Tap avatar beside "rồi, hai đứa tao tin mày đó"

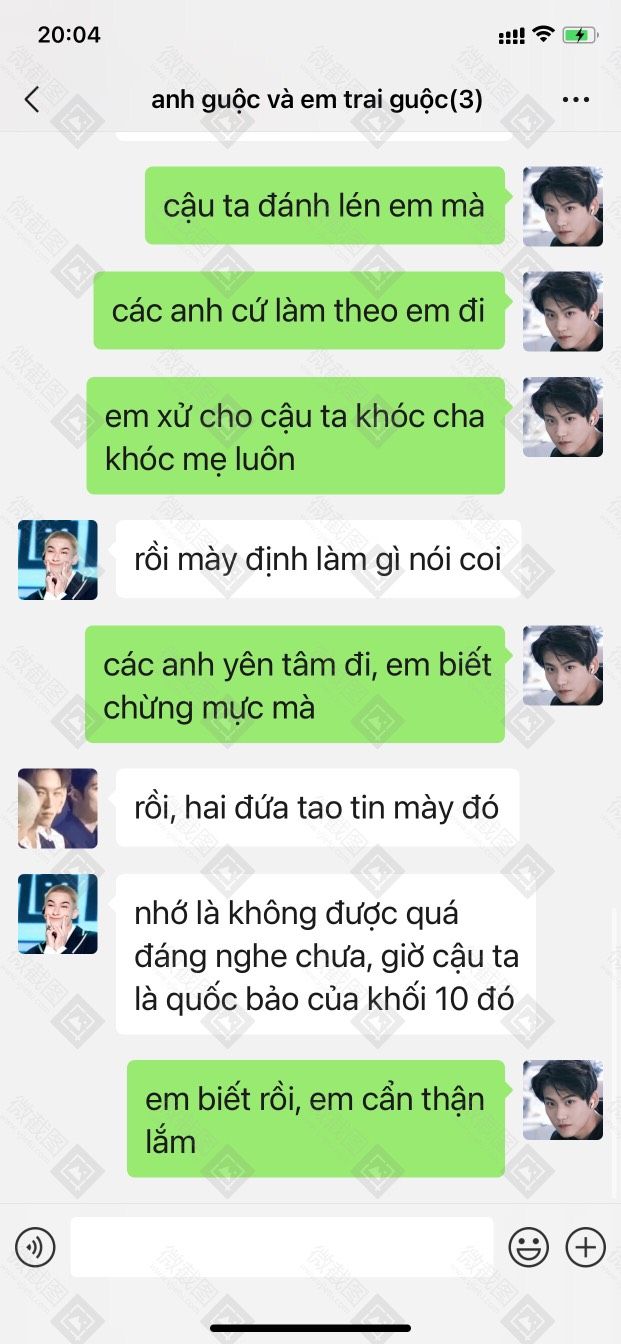click(x=58, y=808)
